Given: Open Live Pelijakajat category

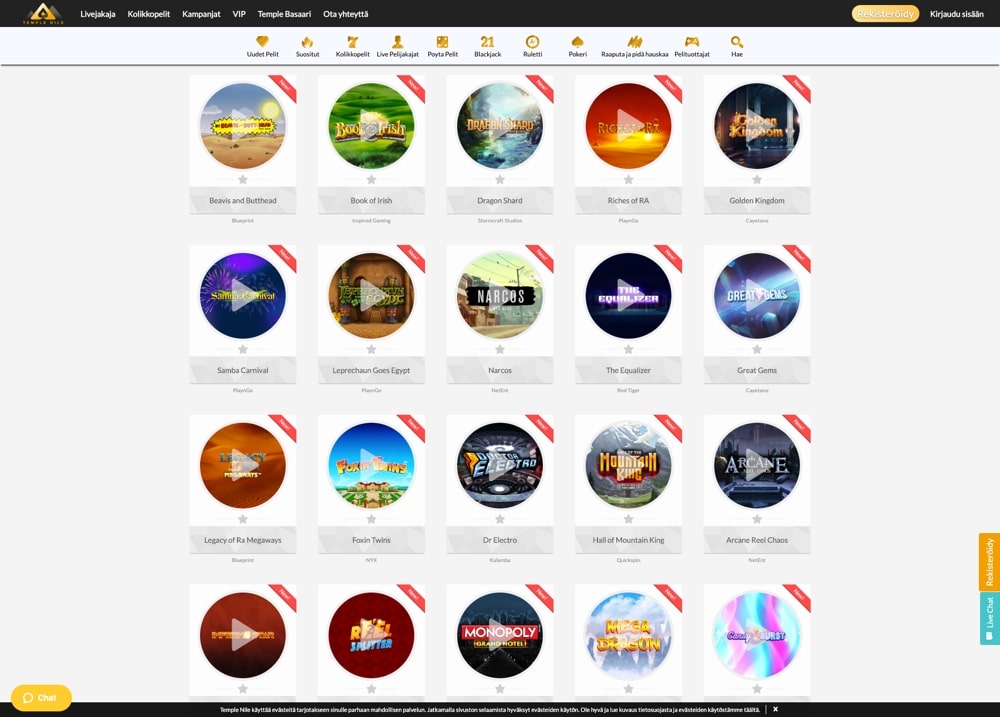Looking at the screenshot, I should point(397,47).
